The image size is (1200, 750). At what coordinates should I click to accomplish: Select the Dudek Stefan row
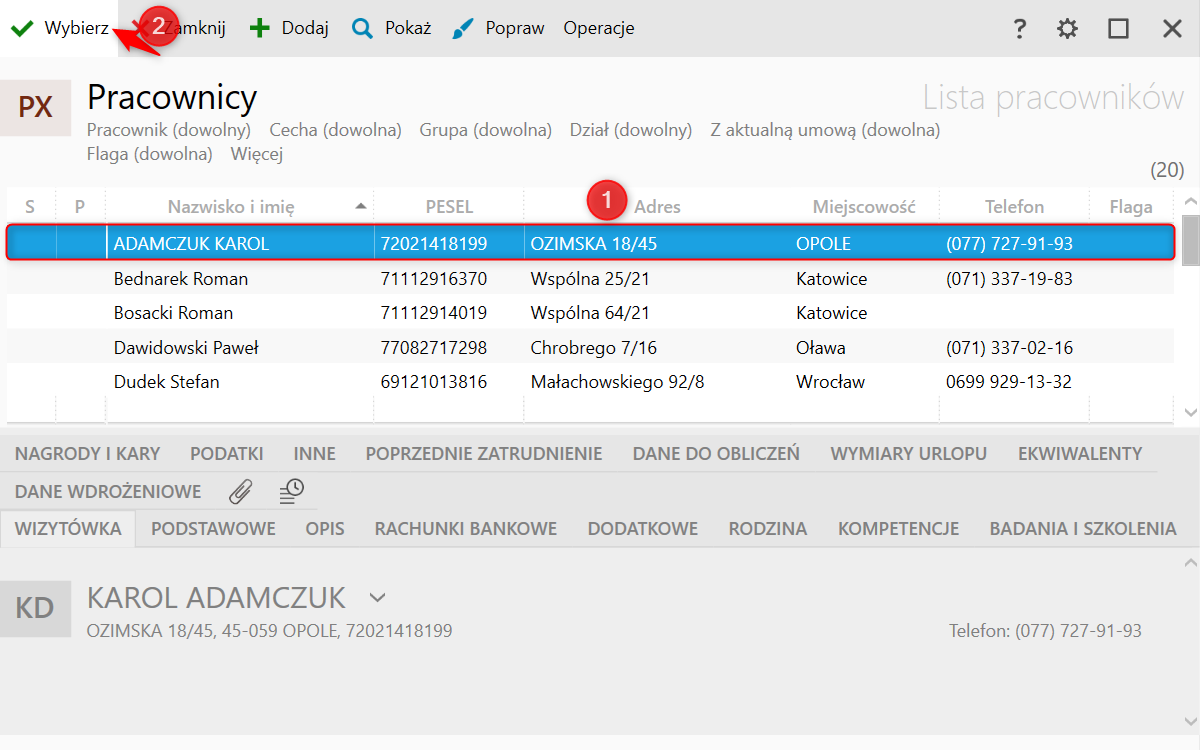(590, 382)
